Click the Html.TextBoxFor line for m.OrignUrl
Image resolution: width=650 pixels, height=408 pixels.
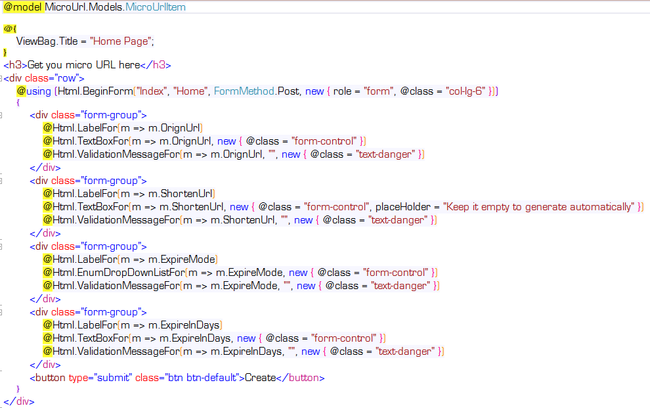[x=205, y=141]
